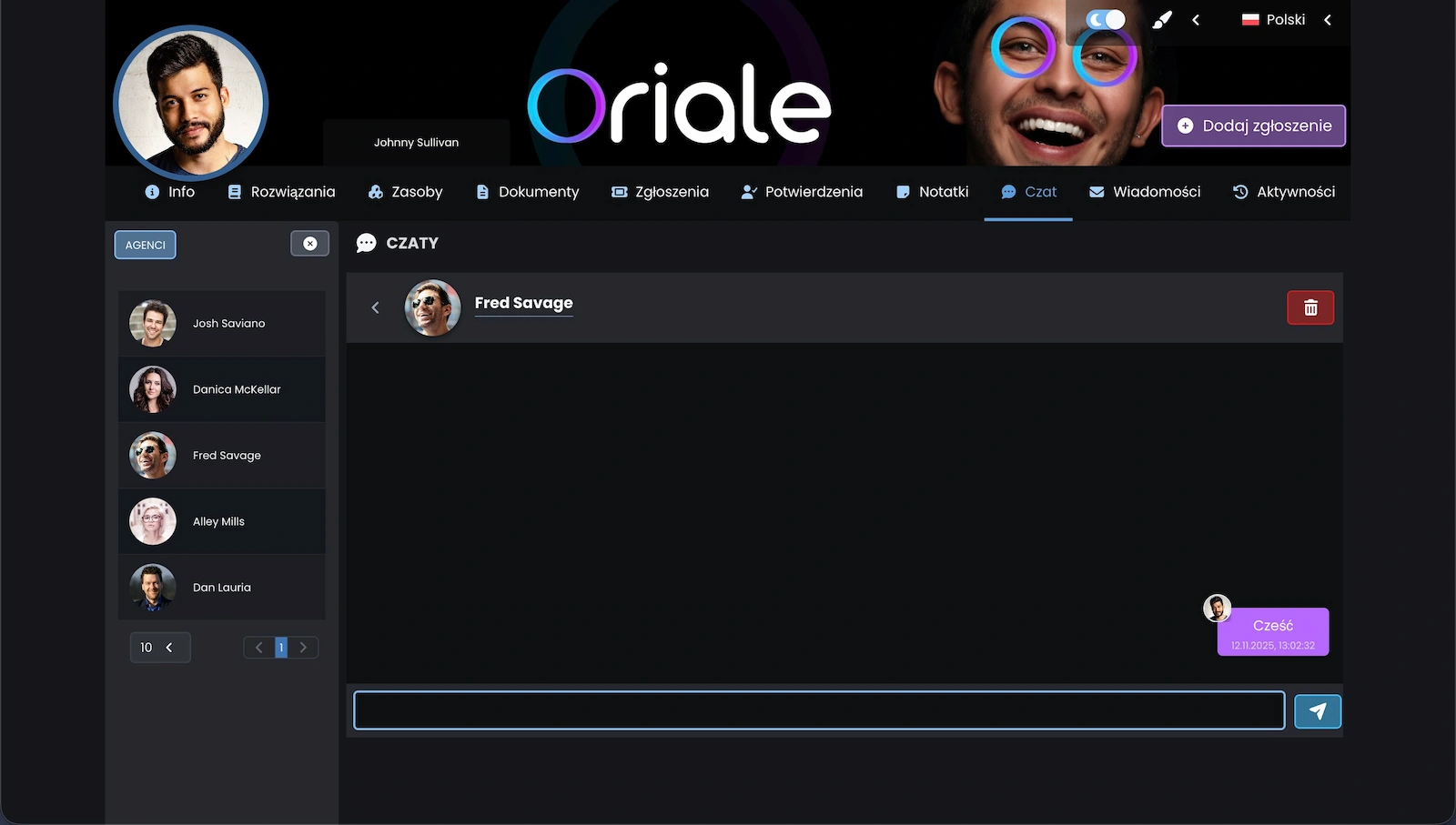Go back using arrow beside Fred Savage
Viewport: 1456px width, 825px height.
375,308
